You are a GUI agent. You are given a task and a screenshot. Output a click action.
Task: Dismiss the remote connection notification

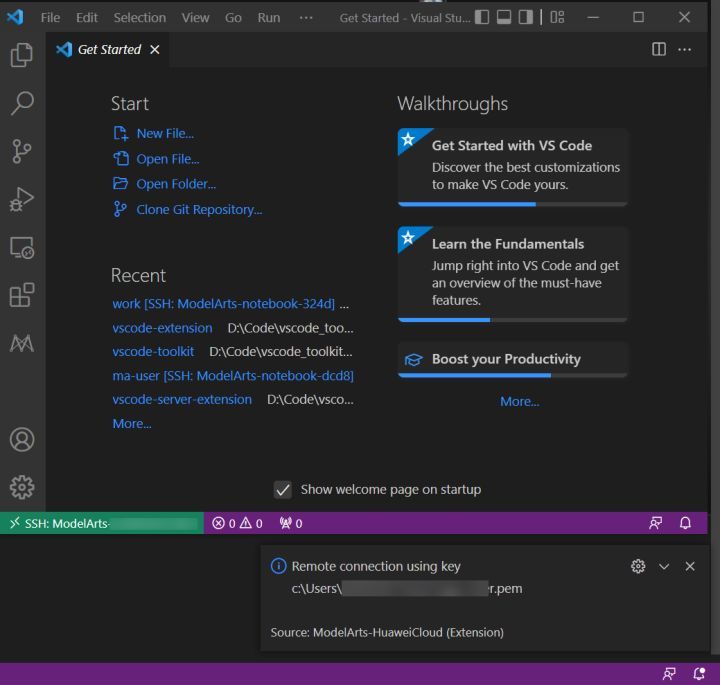(690, 567)
